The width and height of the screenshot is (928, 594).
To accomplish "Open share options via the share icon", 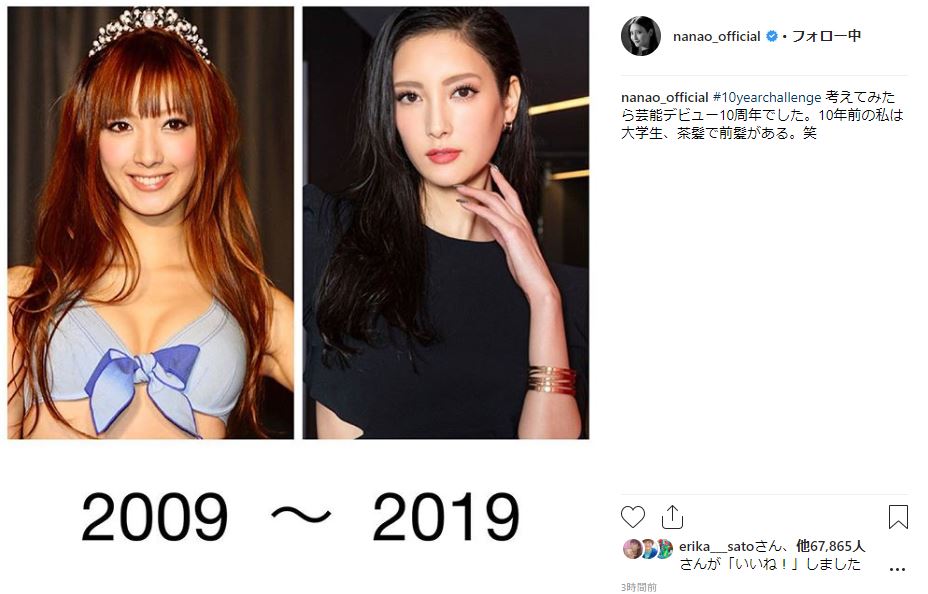I will [672, 516].
